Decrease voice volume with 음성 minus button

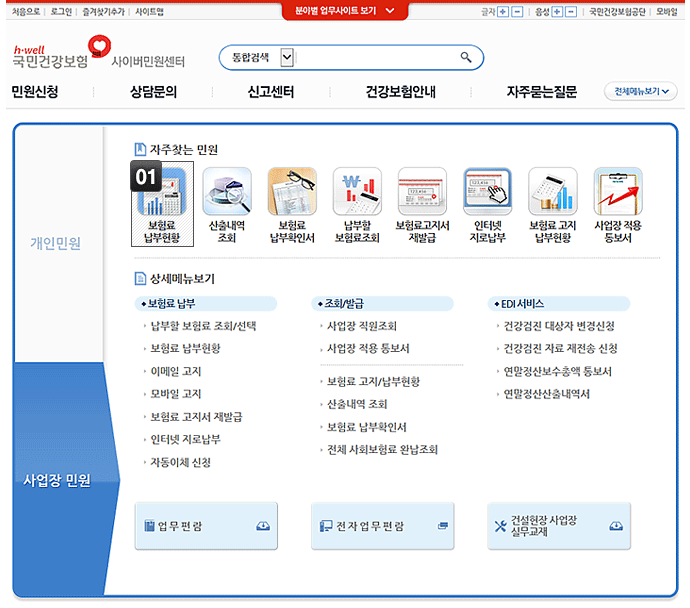pos(571,12)
